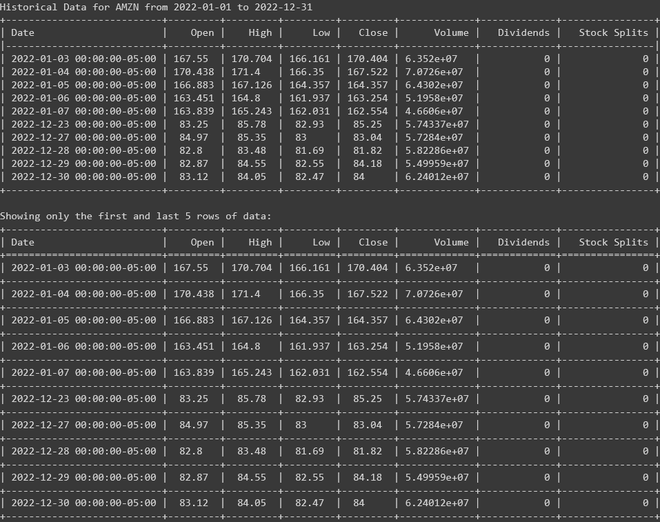The width and height of the screenshot is (660, 522).
Task: Click High 167.126 in the 'Showing only' table
Action: [x=252, y=320]
